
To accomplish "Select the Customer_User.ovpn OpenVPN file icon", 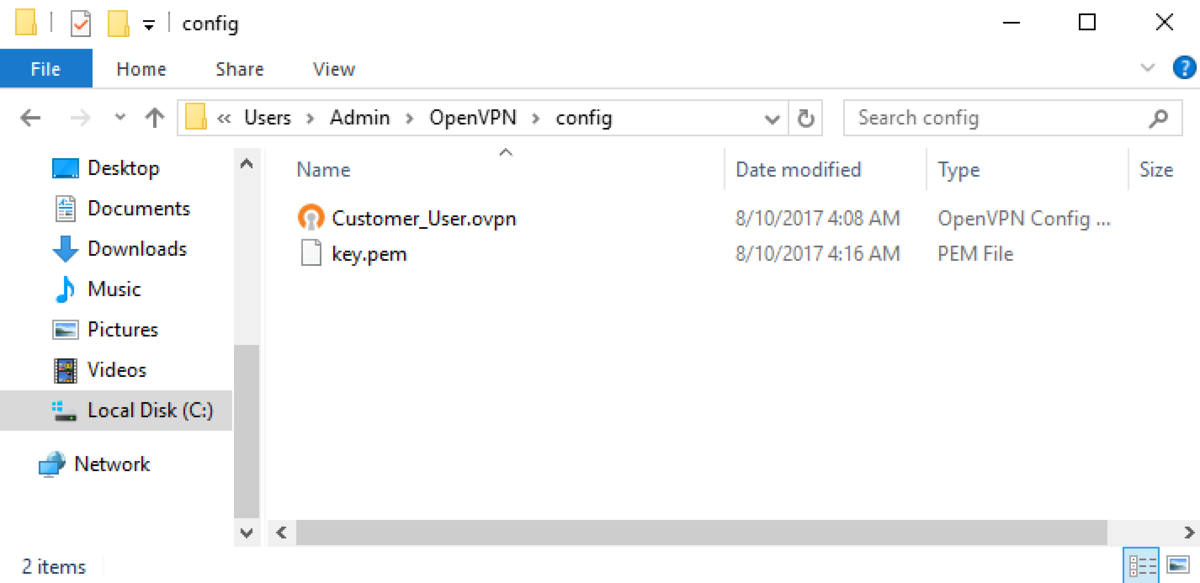I will [312, 218].
